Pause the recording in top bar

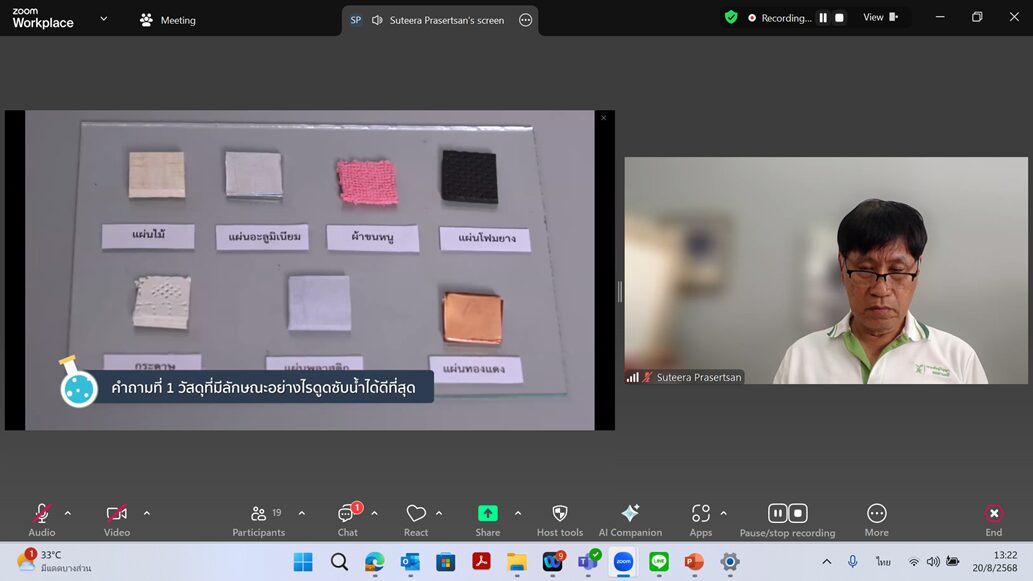tap(823, 18)
